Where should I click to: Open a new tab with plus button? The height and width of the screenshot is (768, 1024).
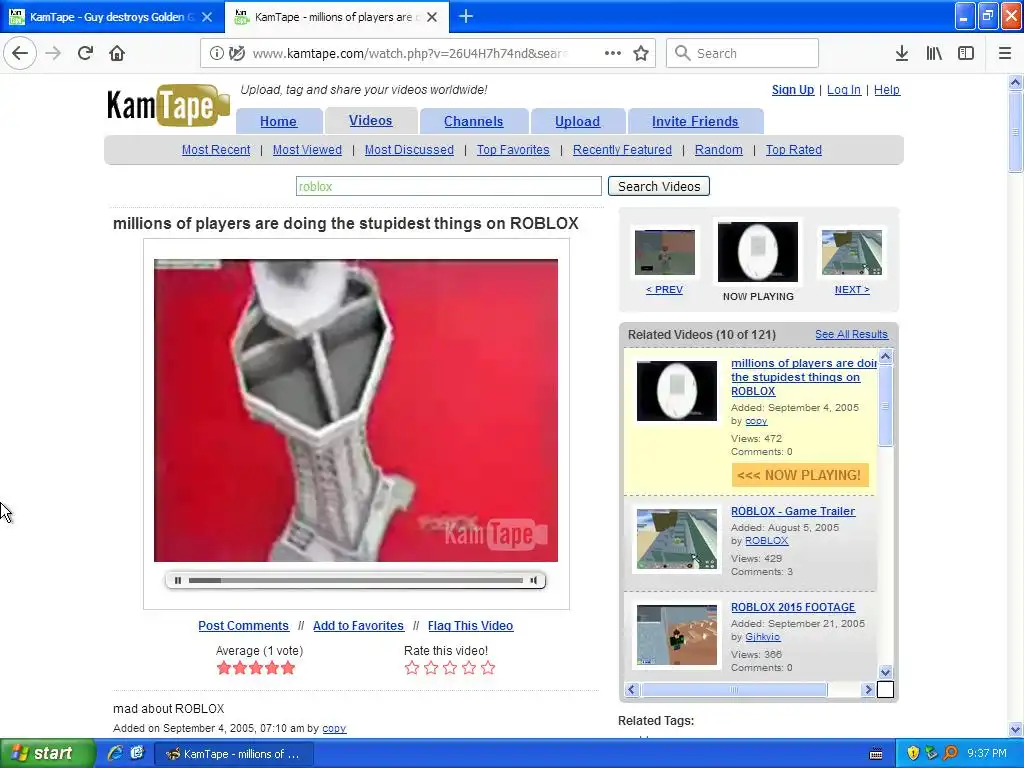tap(466, 16)
